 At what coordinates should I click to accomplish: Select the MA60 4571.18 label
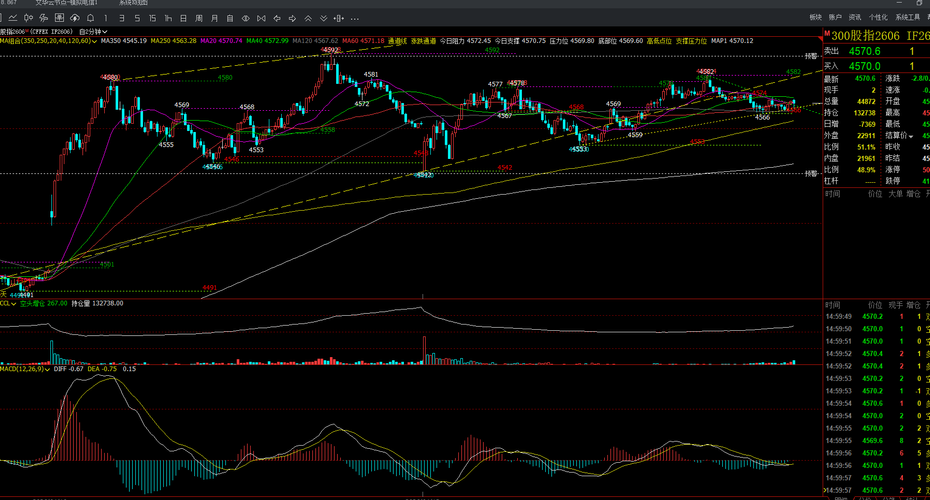pyautogui.click(x=363, y=41)
